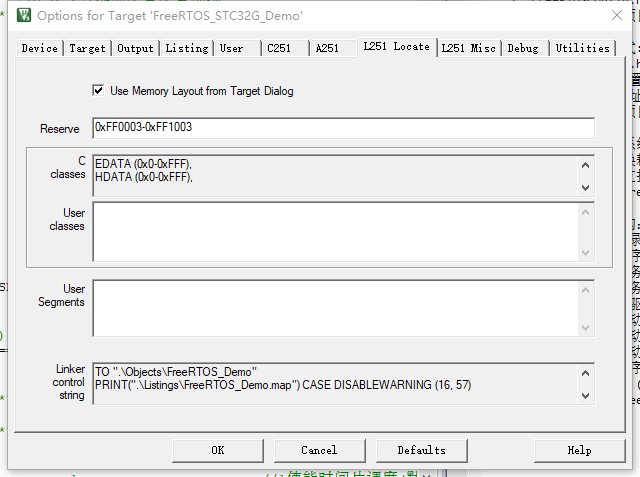640x477 pixels.
Task: Switch to the C251 tab
Action: pos(286,48)
